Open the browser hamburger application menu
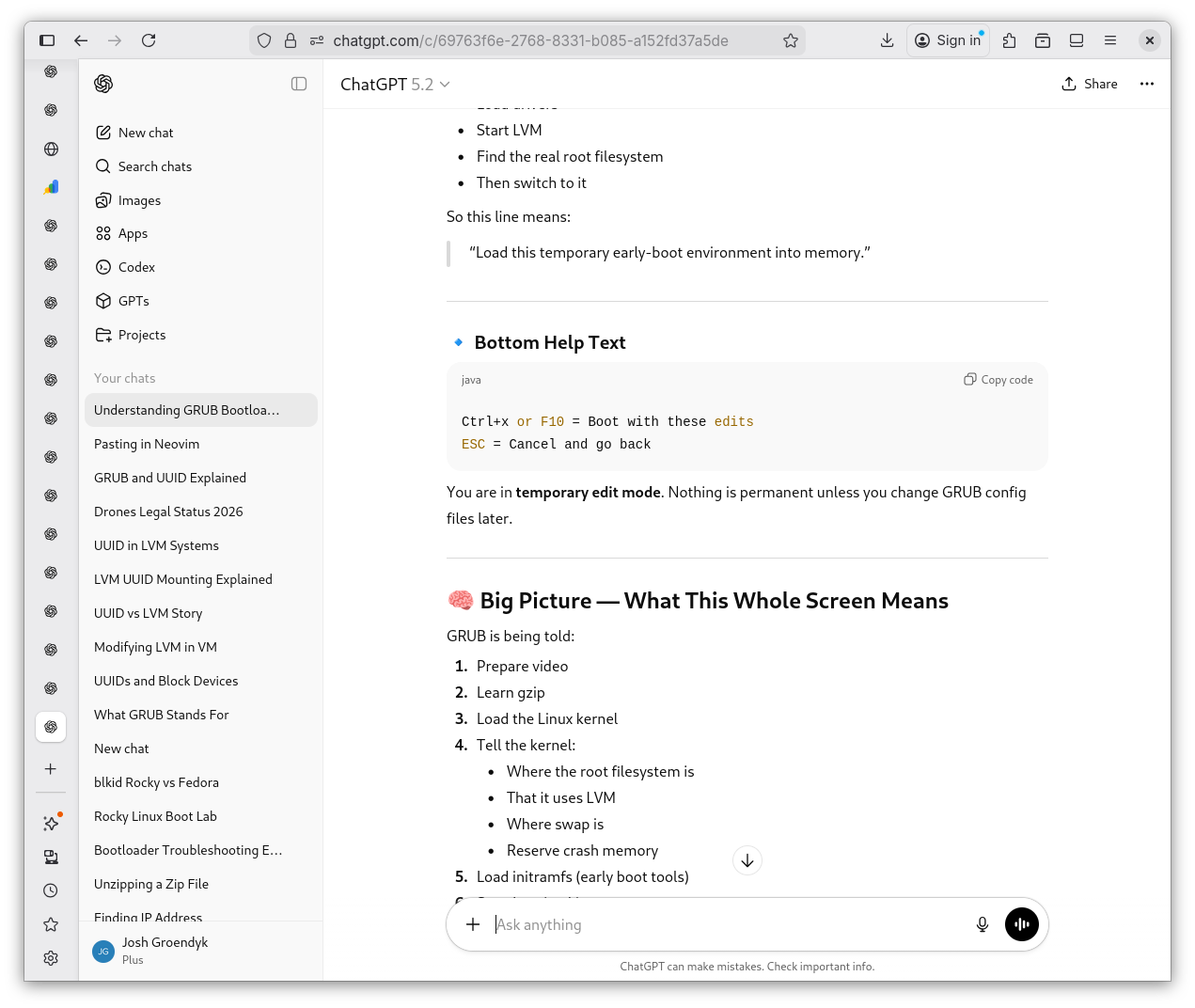 [x=1110, y=40]
